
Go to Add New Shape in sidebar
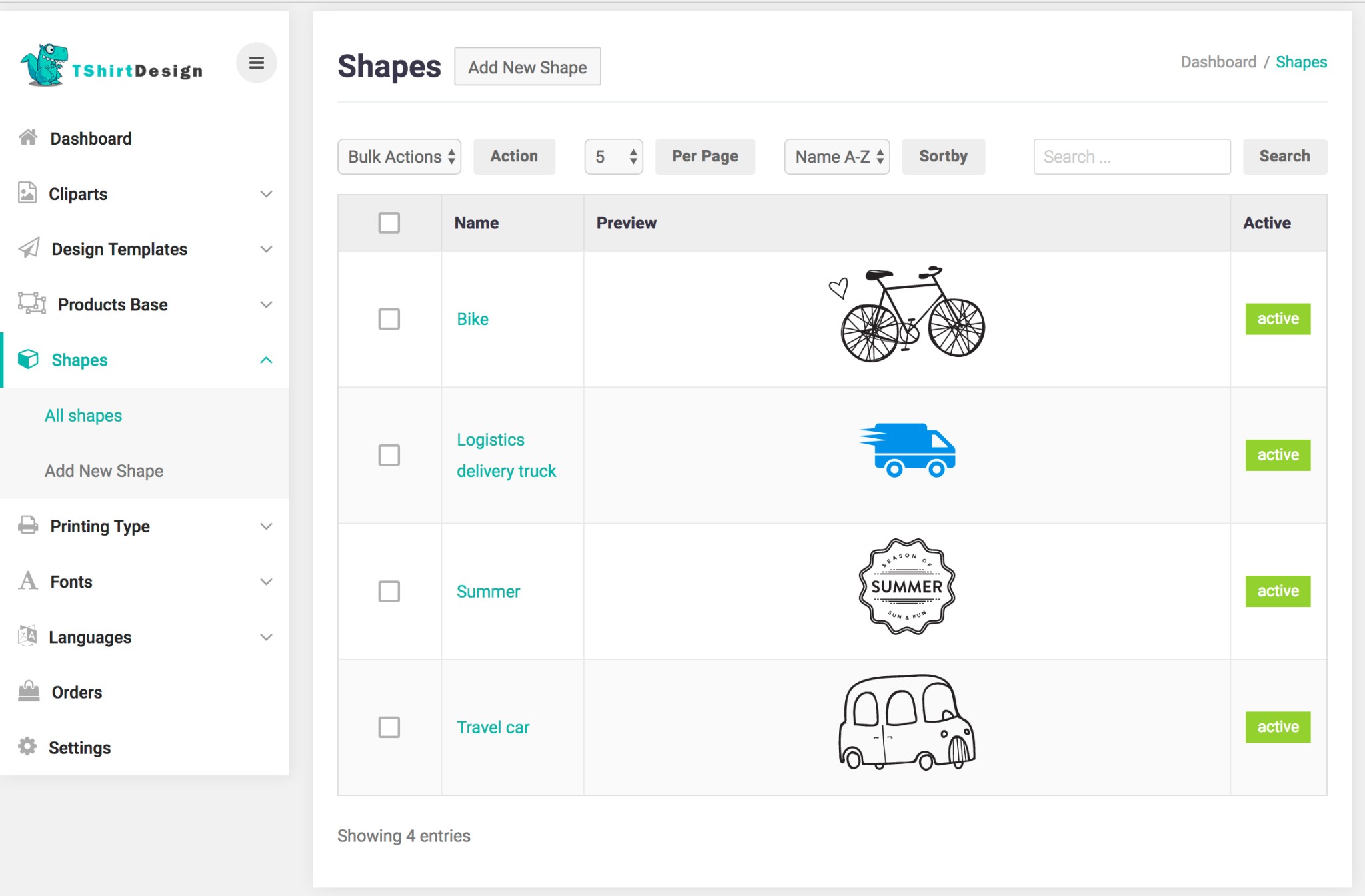pos(104,471)
